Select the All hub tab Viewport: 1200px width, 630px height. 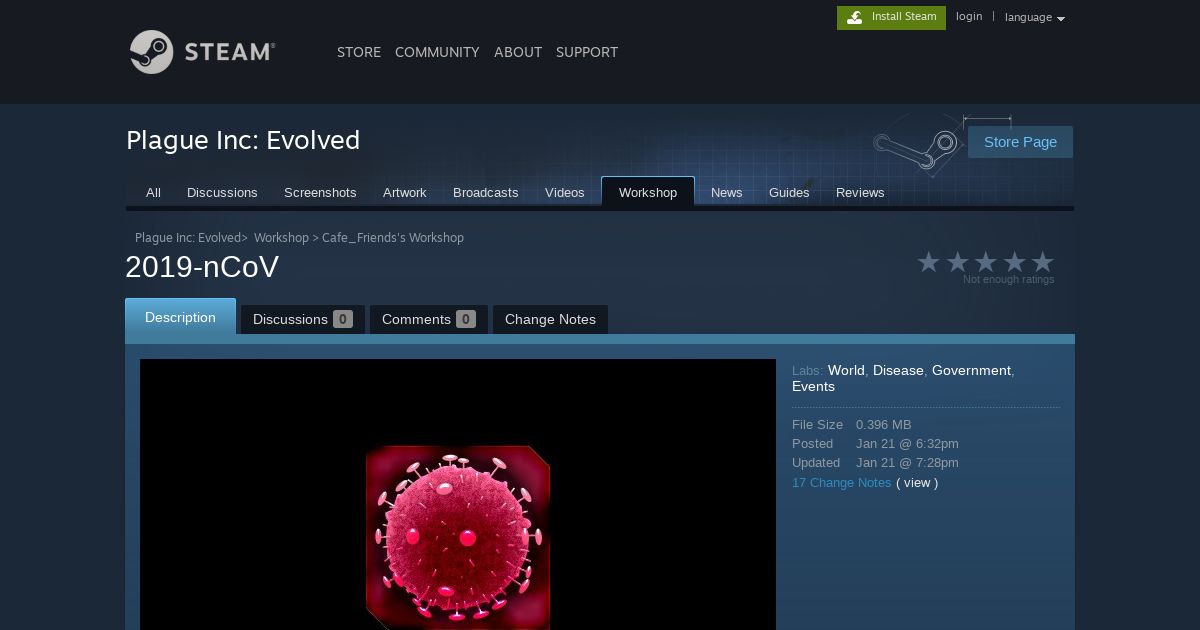pos(153,193)
